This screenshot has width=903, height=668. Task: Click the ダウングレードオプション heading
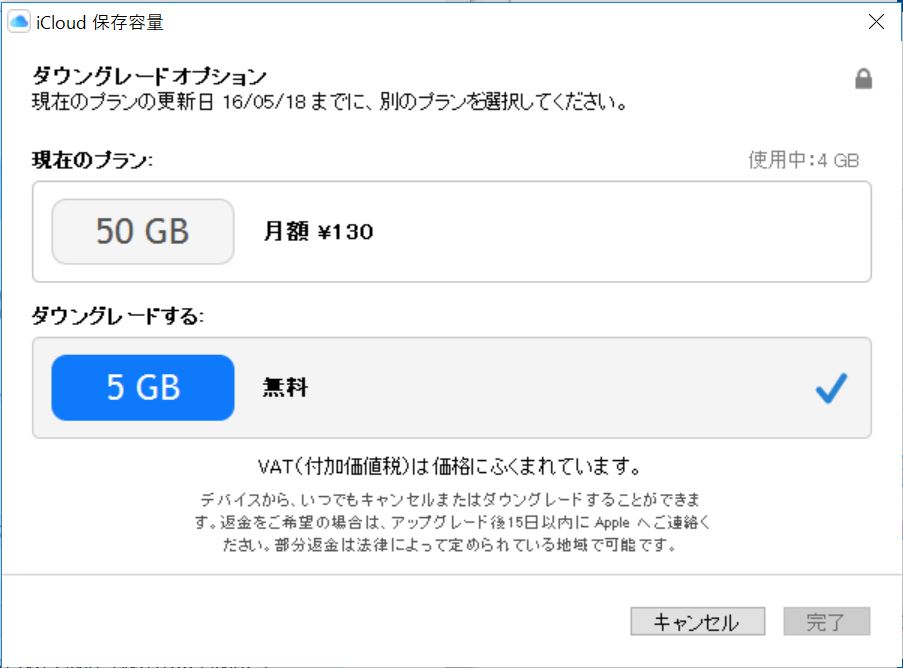coord(150,76)
